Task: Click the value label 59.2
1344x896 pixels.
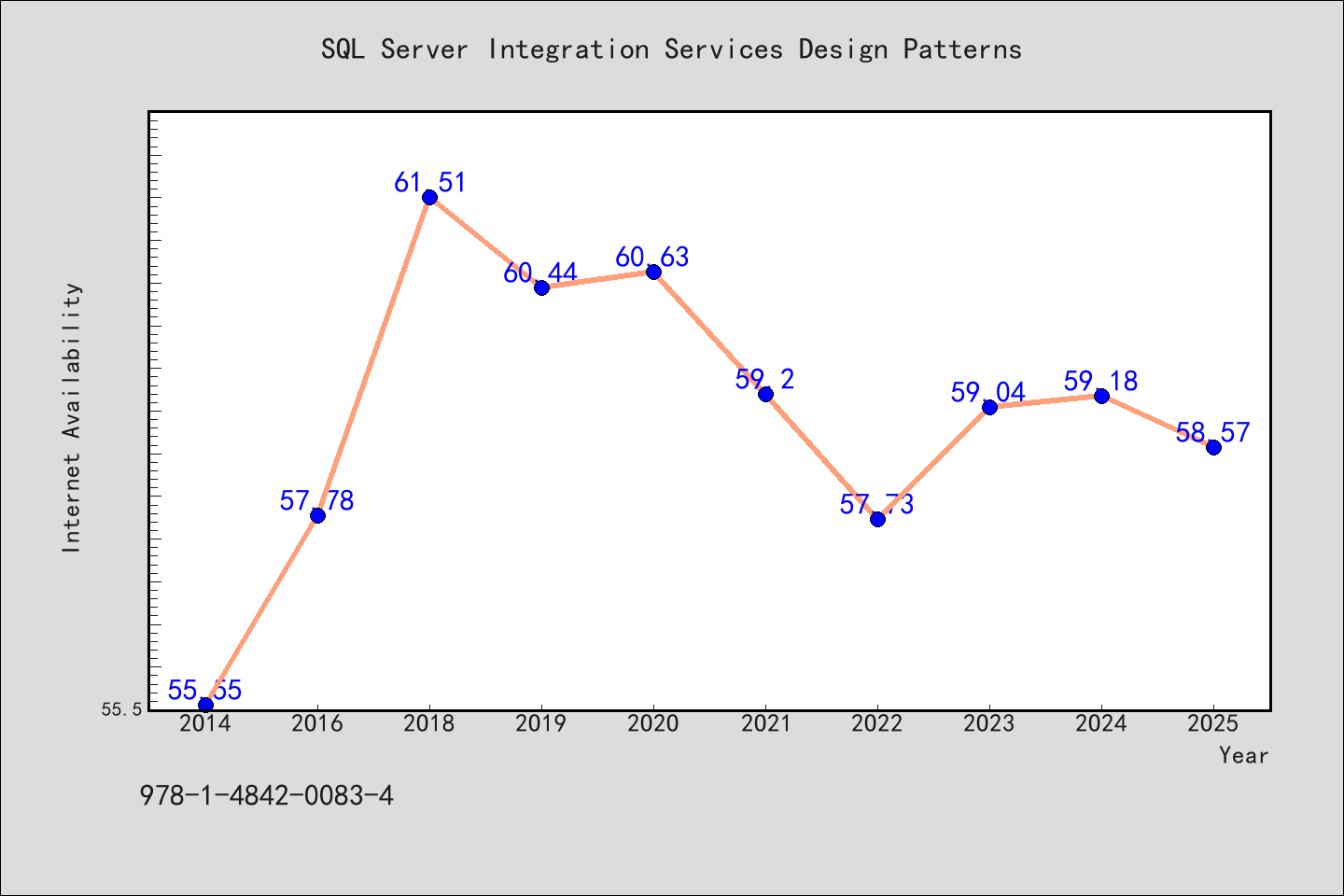Action: [x=764, y=380]
